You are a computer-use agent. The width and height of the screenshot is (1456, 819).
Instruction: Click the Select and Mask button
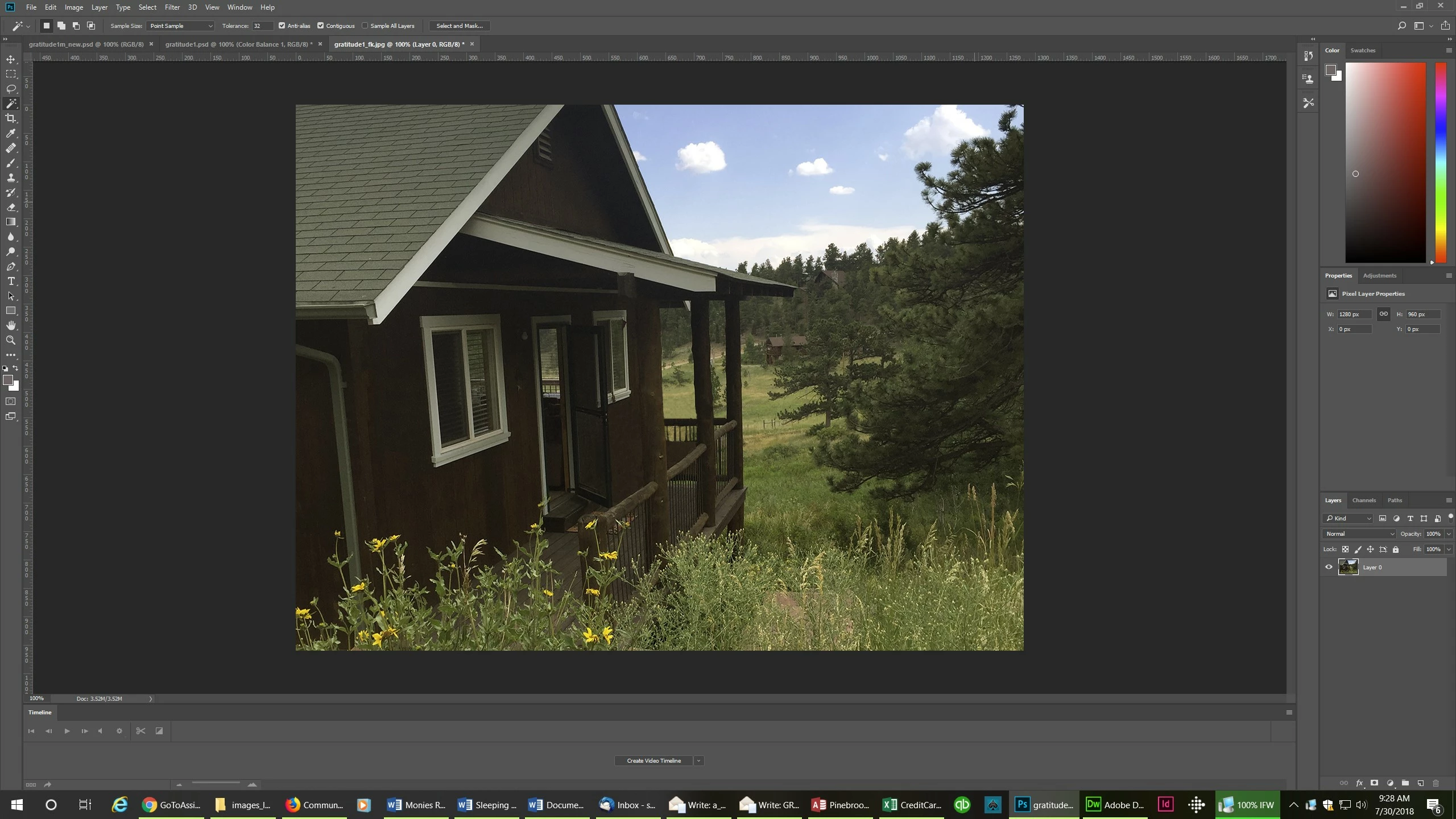[459, 26]
